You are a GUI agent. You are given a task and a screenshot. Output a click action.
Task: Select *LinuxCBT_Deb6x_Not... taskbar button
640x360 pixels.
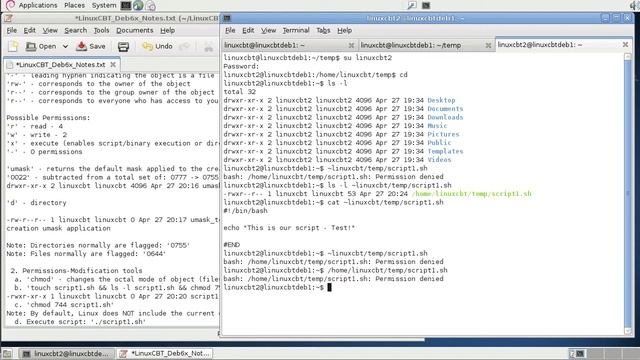tap(164, 353)
